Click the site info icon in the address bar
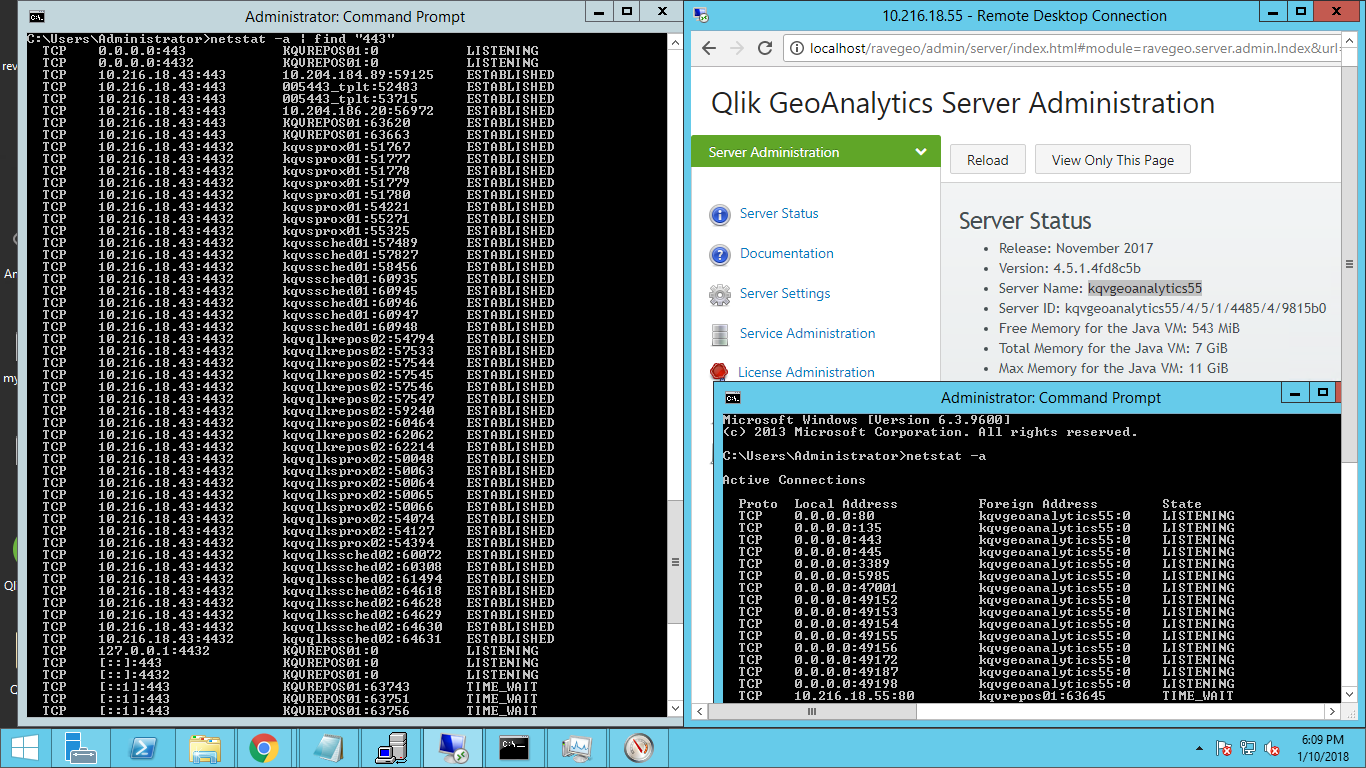Screen dimensions: 1366x768 pyautogui.click(x=797, y=48)
